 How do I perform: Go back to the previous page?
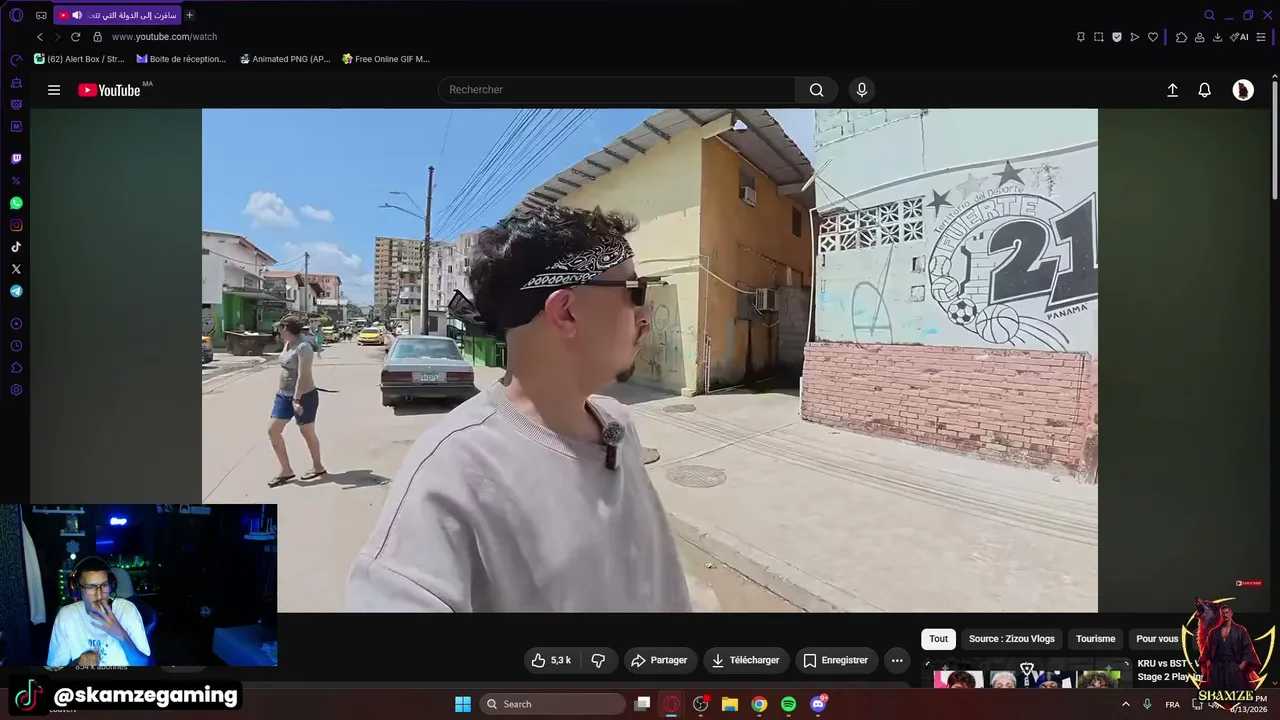[x=40, y=37]
